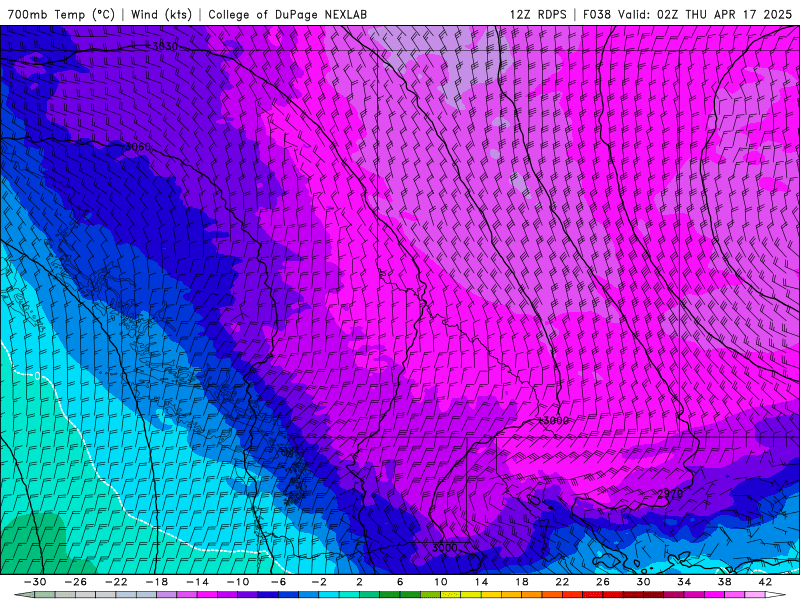The height and width of the screenshot is (600, 800).
Task: Click the '-22' colorbar scale value
Action: coord(116,582)
